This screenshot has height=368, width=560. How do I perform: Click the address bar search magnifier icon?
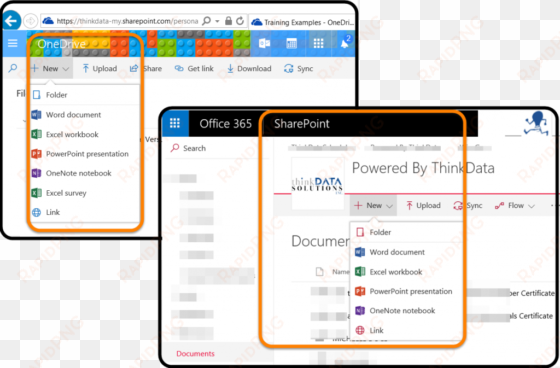point(206,21)
